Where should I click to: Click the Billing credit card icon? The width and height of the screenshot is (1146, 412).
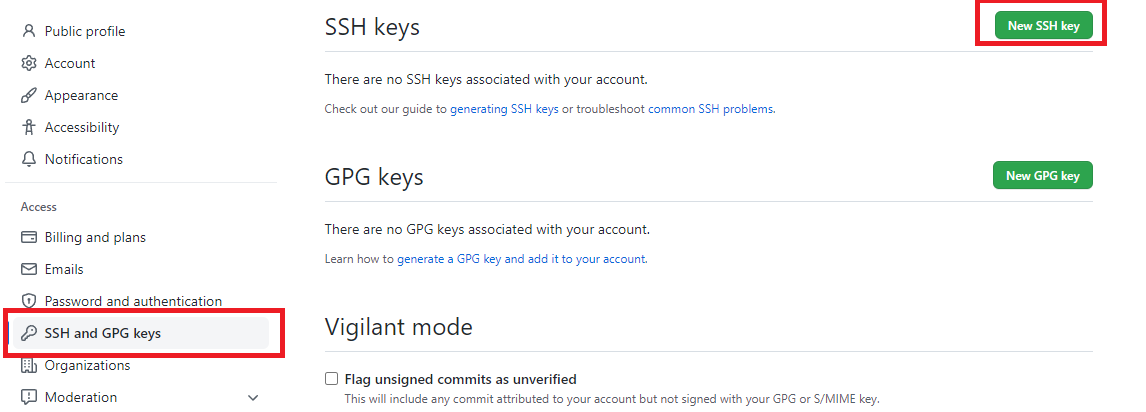(x=29, y=237)
